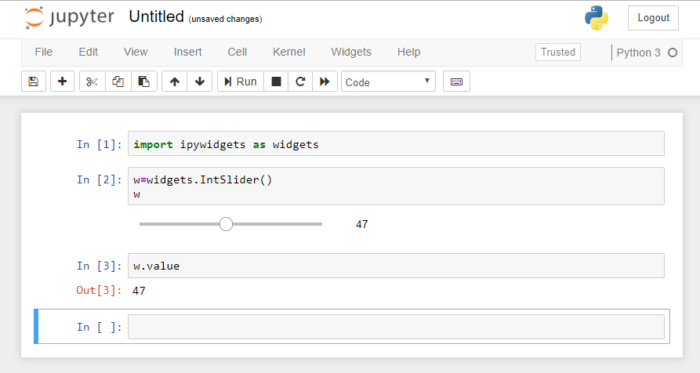Viewport: 700px width, 373px height.
Task: Rename notebook by clicking Untitled title
Action: pos(156,17)
